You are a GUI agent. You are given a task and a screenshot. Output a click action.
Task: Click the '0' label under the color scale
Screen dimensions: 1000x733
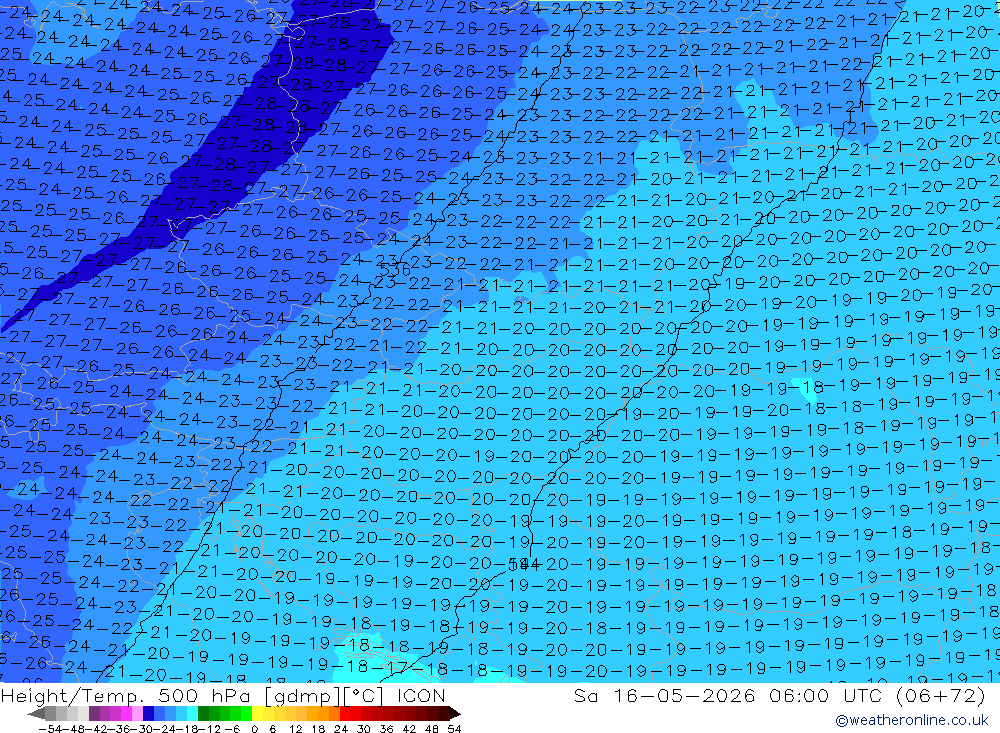click(x=254, y=729)
